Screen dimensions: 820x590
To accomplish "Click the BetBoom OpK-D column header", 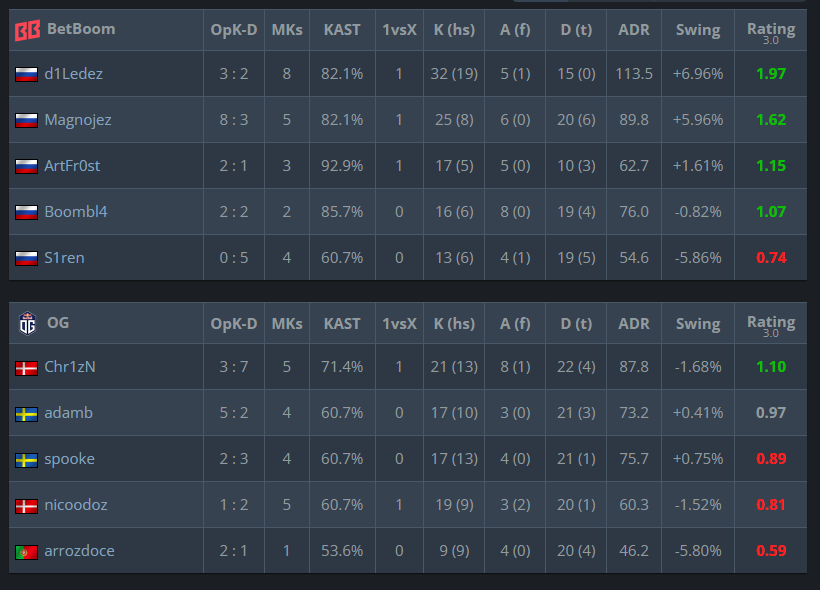I will click(x=234, y=30).
